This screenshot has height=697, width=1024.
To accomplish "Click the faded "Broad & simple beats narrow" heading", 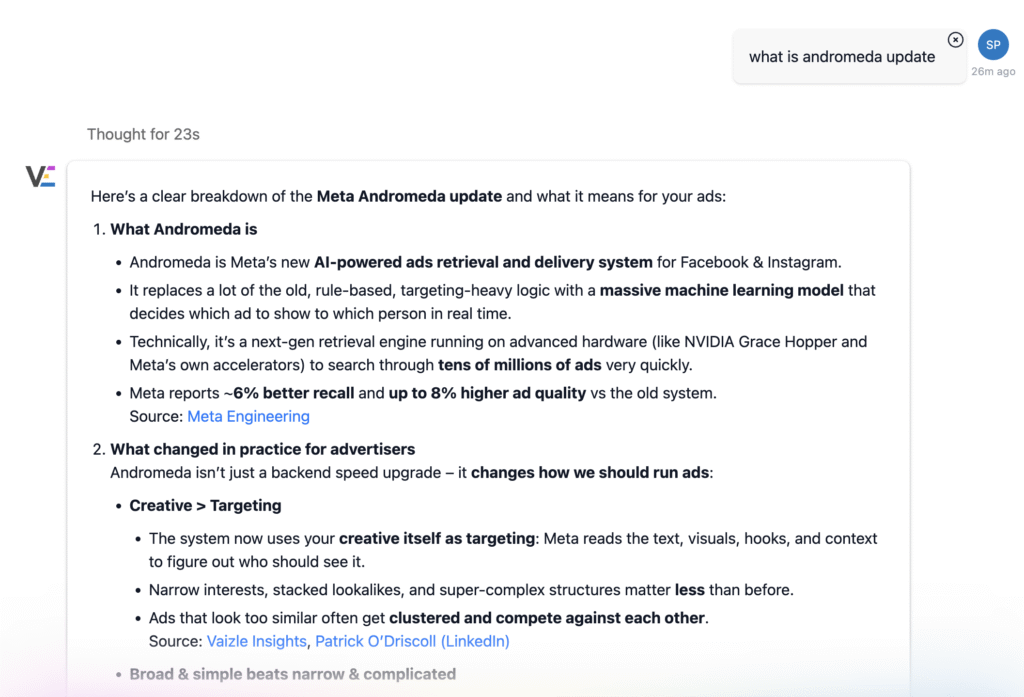I will click(x=292, y=674).
